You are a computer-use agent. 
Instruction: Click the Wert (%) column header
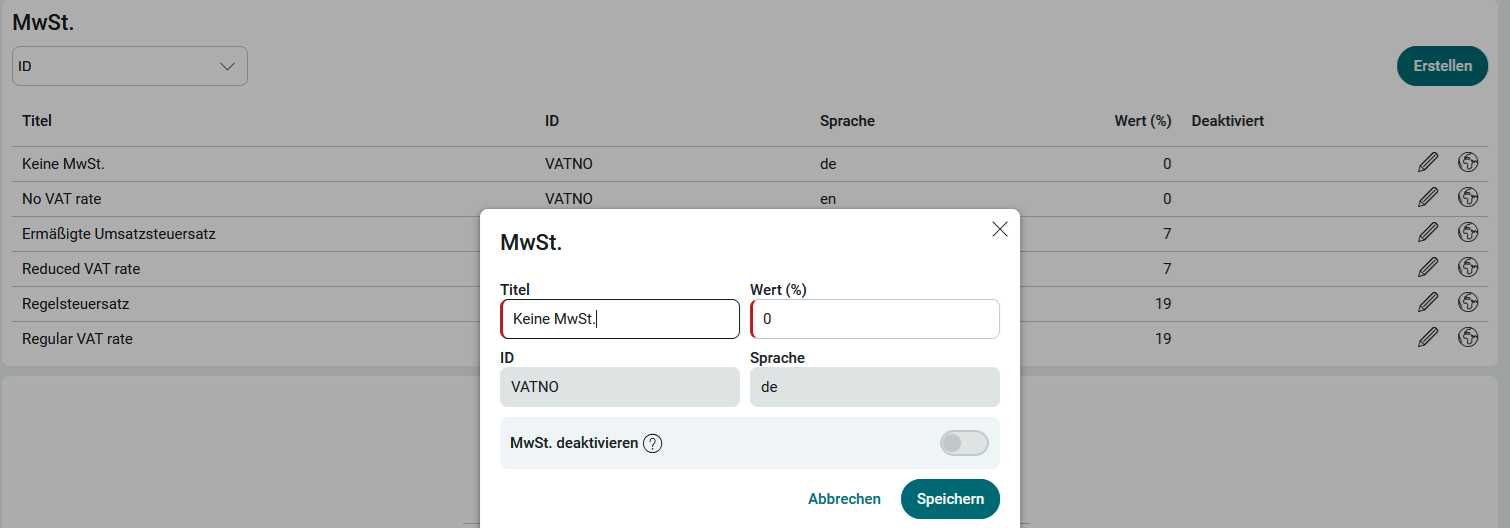pos(1142,121)
